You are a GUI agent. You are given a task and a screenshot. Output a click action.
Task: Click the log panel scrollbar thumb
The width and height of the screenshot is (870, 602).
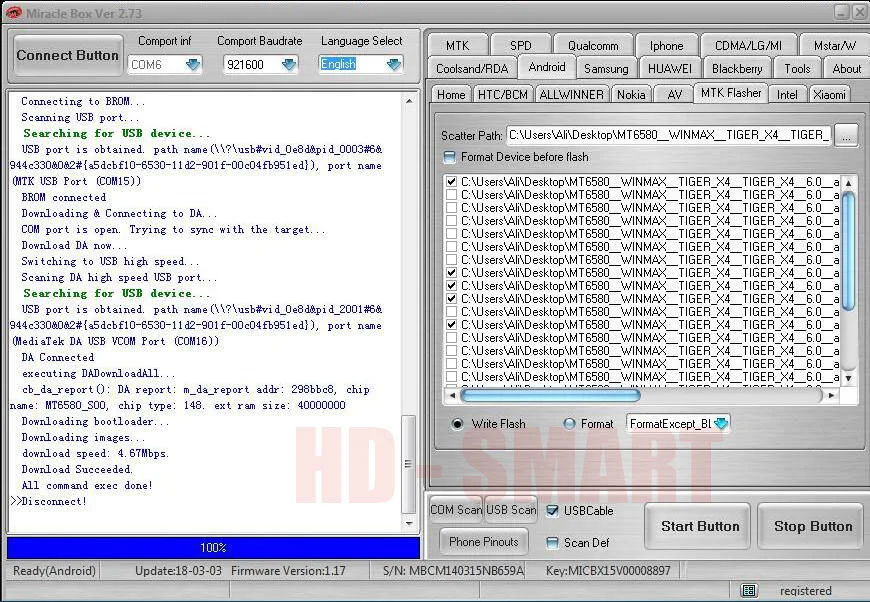point(409,464)
